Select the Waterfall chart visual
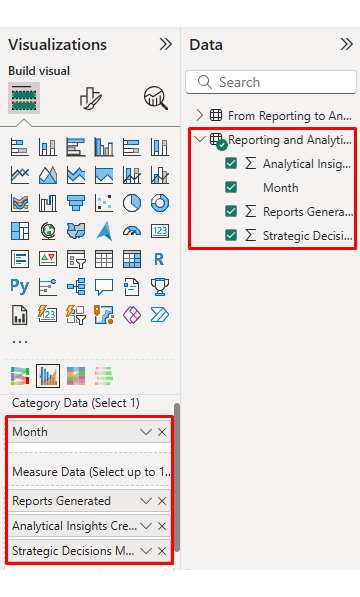The width and height of the screenshot is (360, 597). (x=48, y=203)
